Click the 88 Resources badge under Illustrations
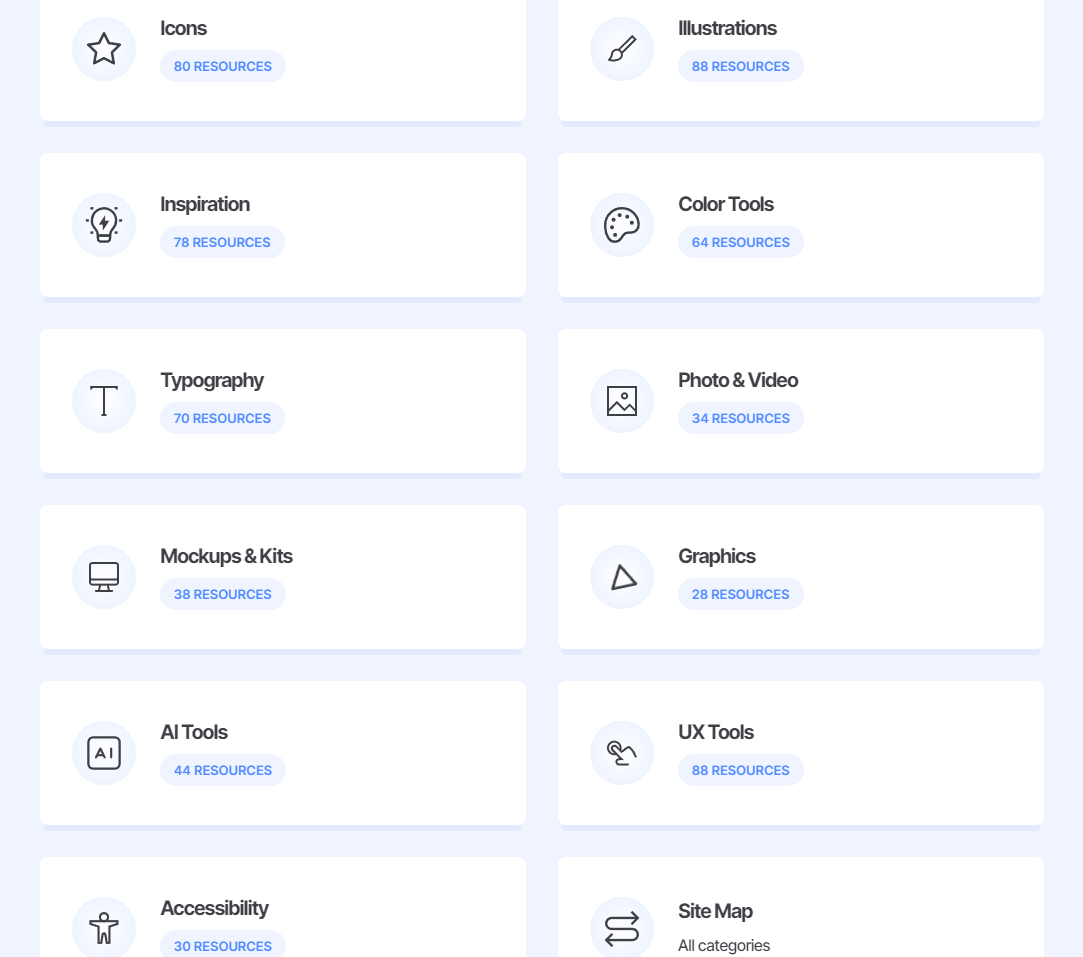 tap(741, 66)
